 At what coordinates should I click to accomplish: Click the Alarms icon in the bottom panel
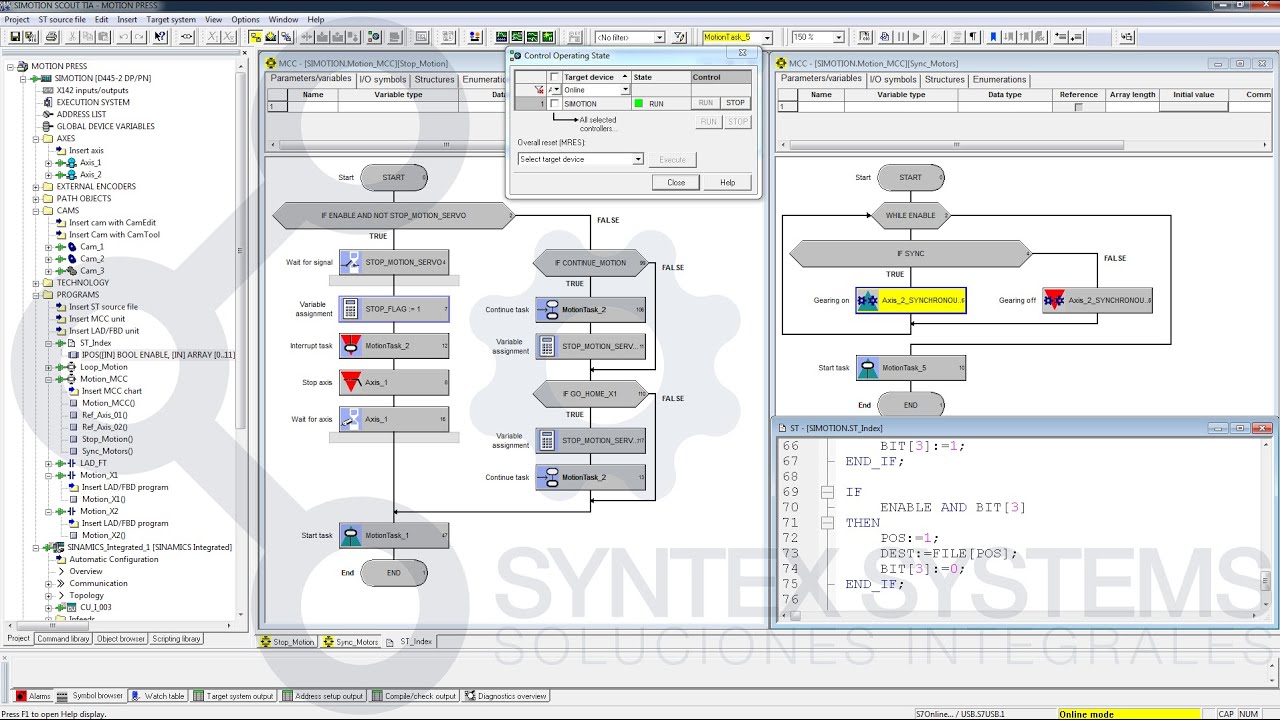point(21,696)
